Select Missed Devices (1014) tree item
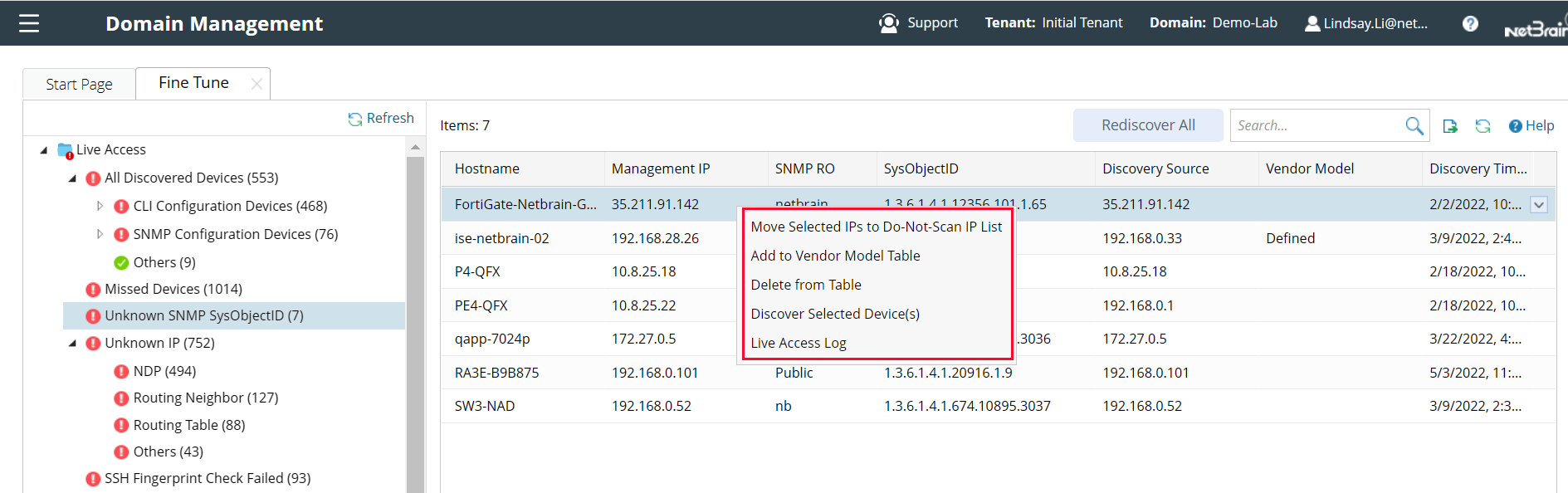 (x=173, y=289)
